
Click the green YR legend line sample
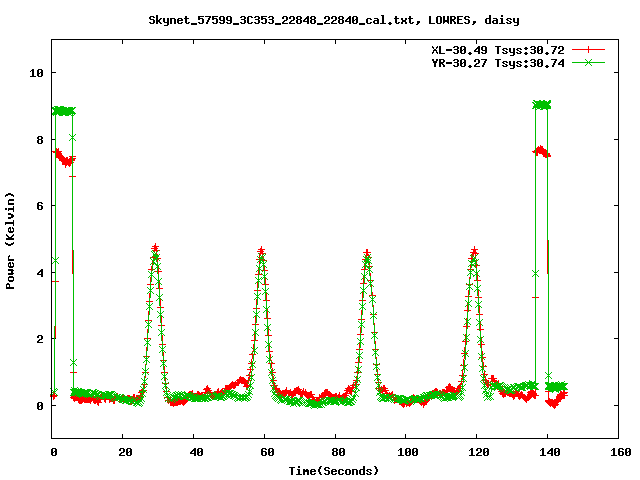(x=588, y=62)
